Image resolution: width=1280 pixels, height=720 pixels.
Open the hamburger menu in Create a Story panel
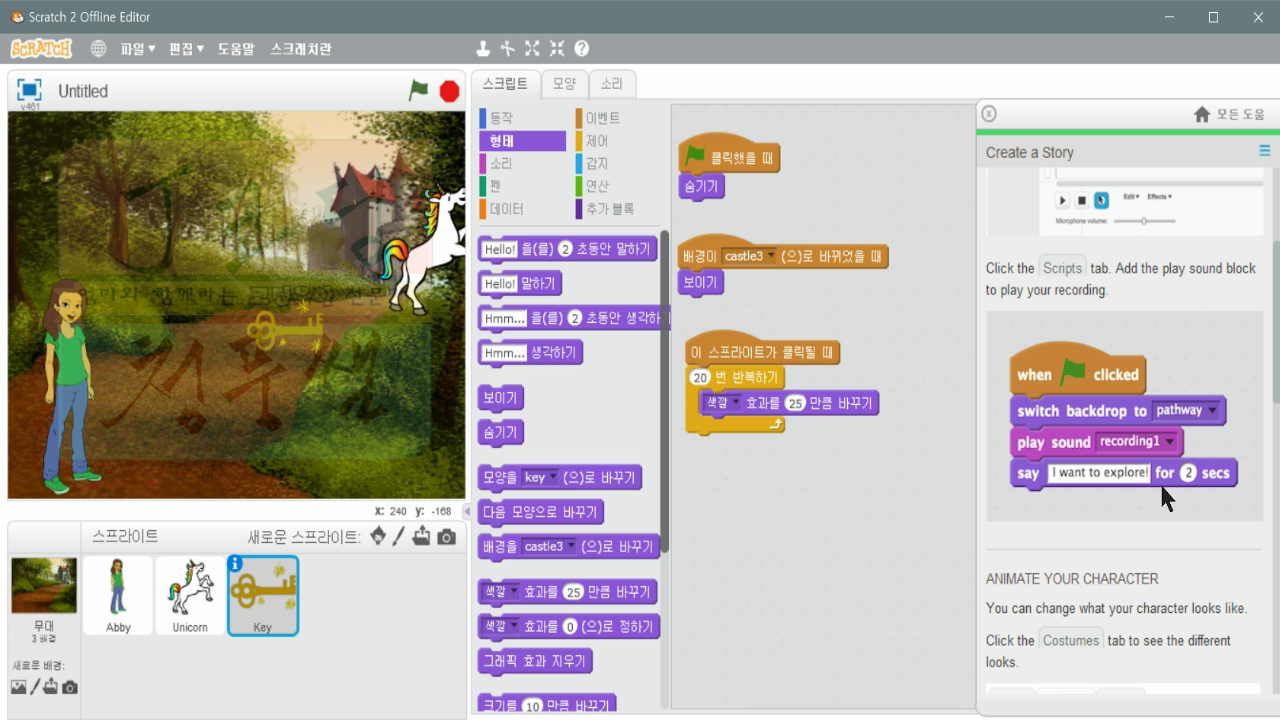1263,150
